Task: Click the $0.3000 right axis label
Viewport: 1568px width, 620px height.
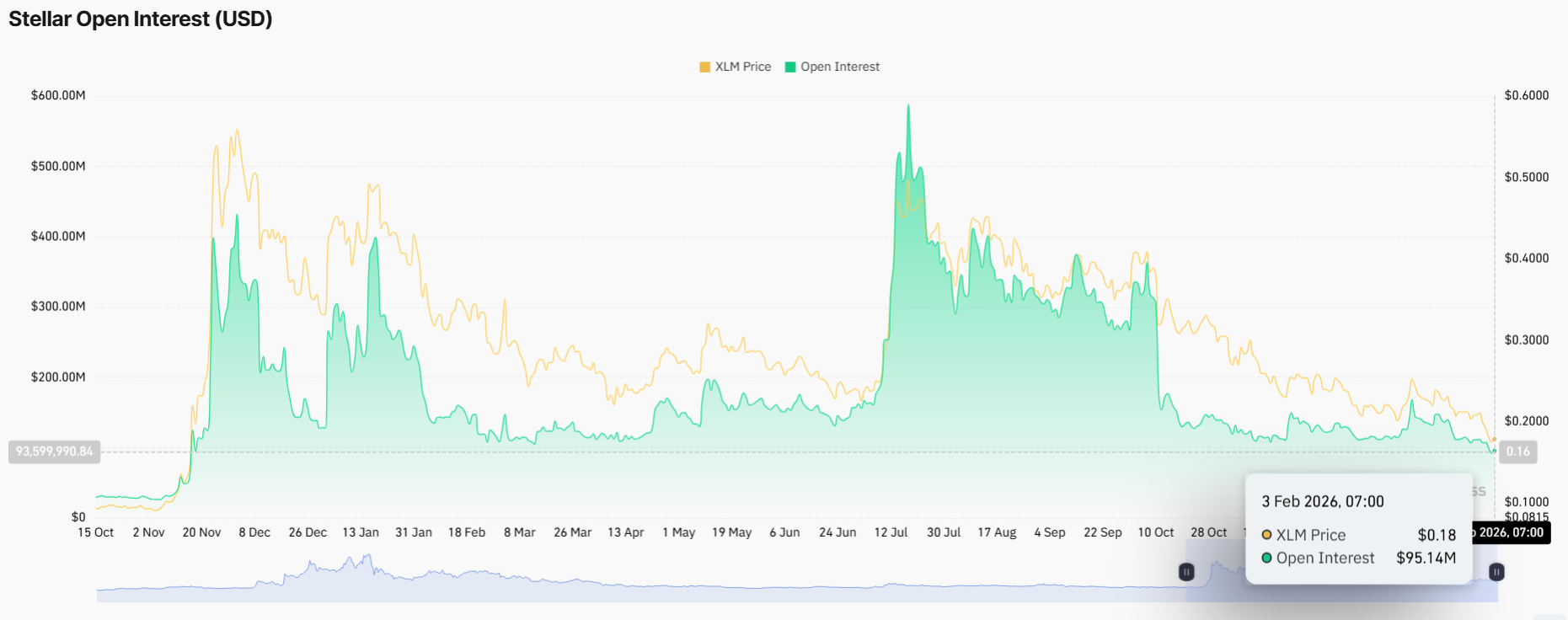Action: click(x=1527, y=339)
